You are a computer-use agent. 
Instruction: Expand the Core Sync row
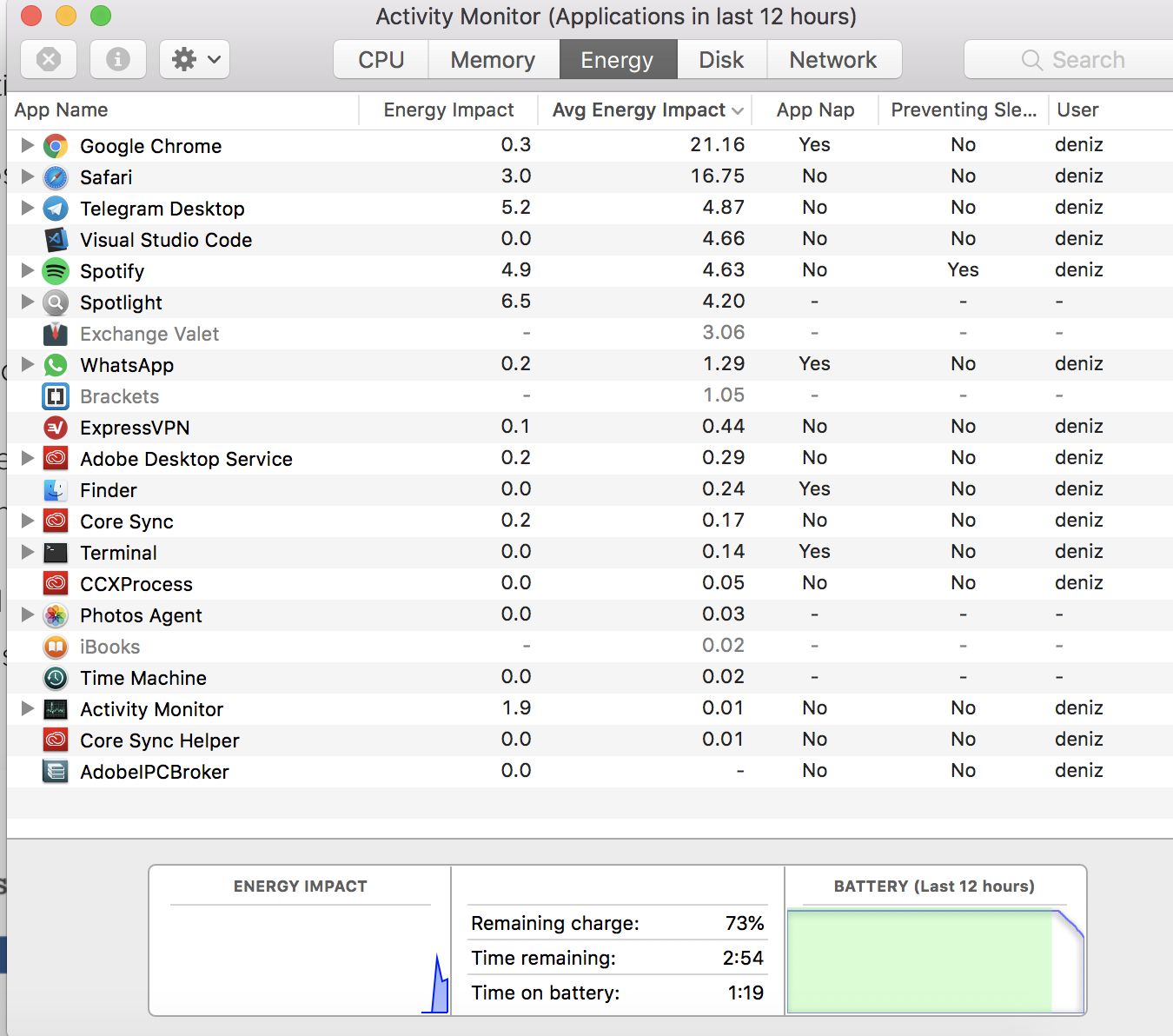(27, 521)
